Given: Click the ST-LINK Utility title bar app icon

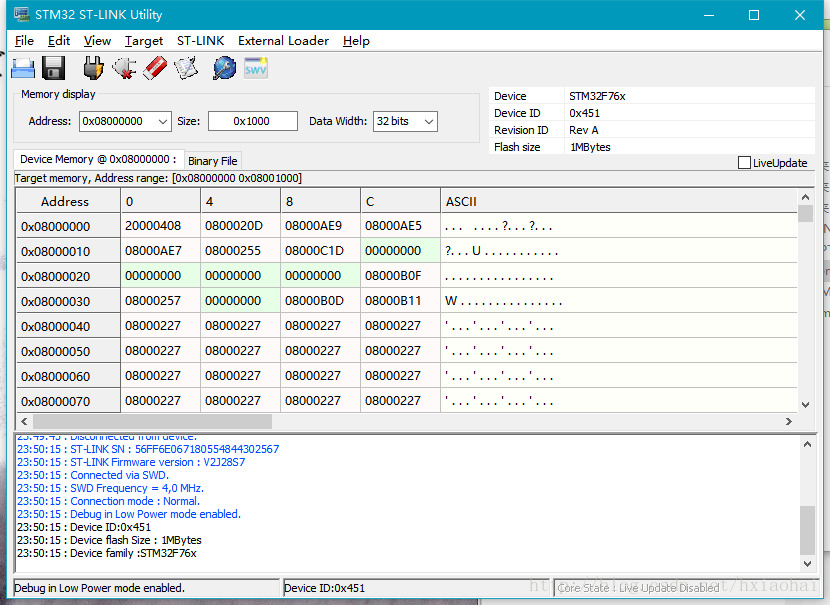Looking at the screenshot, I should coord(21,14).
